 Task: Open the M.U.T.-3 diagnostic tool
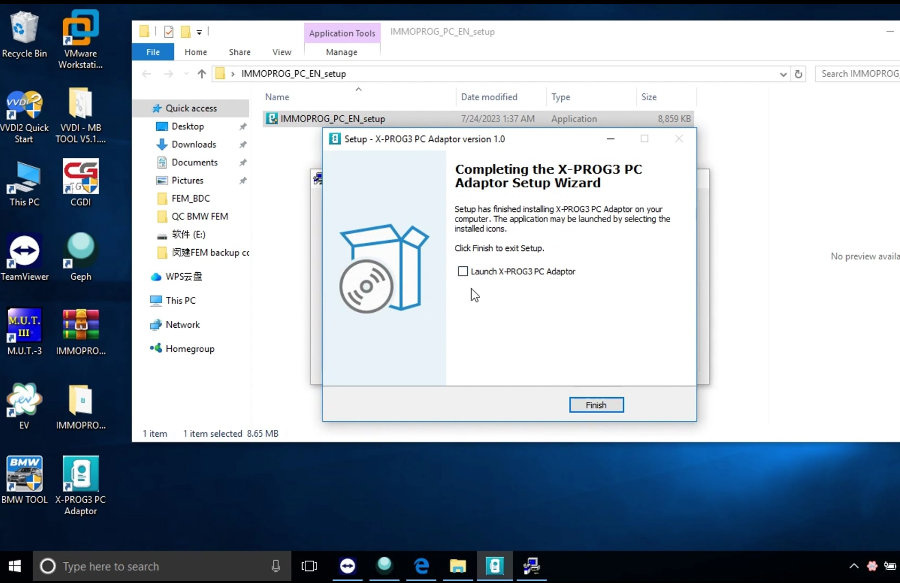(x=24, y=327)
